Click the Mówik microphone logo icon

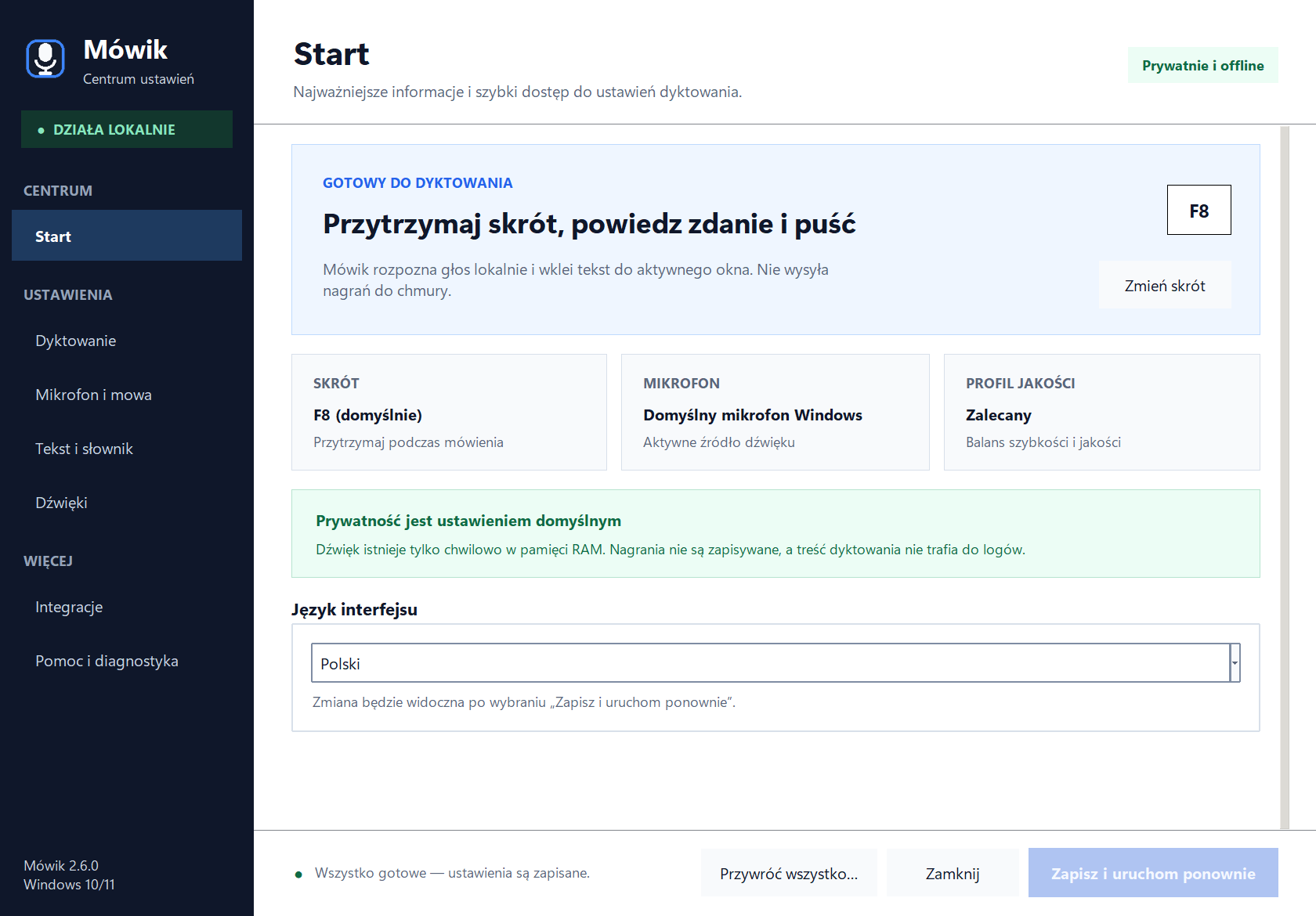point(45,59)
